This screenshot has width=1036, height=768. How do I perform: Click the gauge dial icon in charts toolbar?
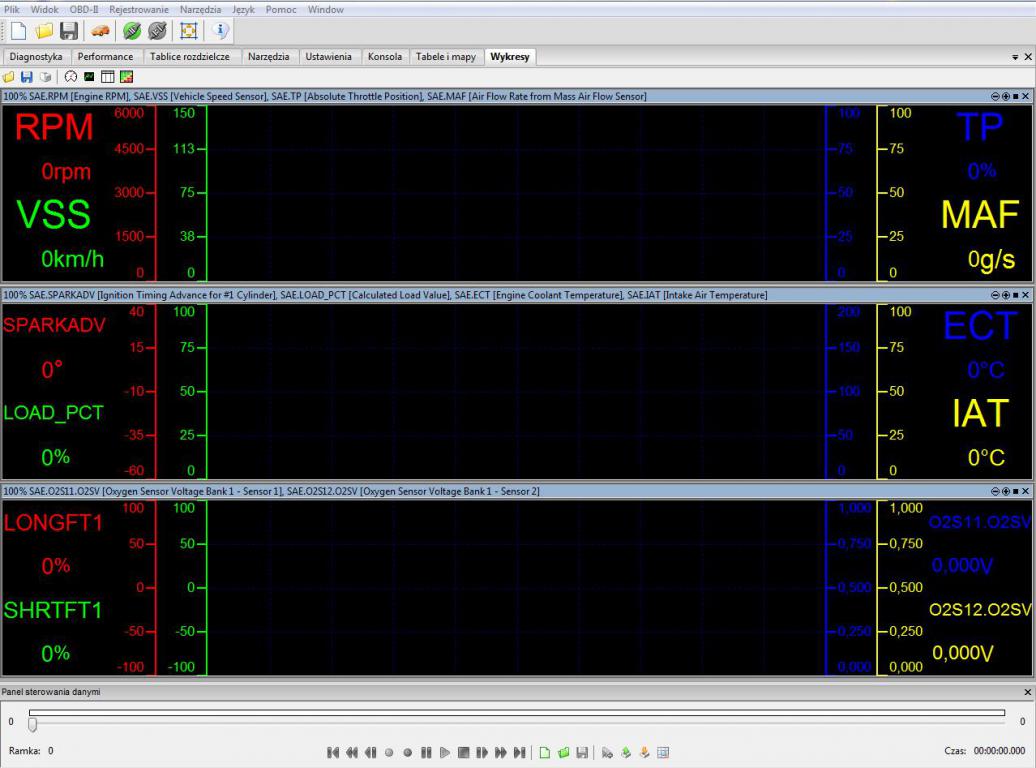click(71, 77)
